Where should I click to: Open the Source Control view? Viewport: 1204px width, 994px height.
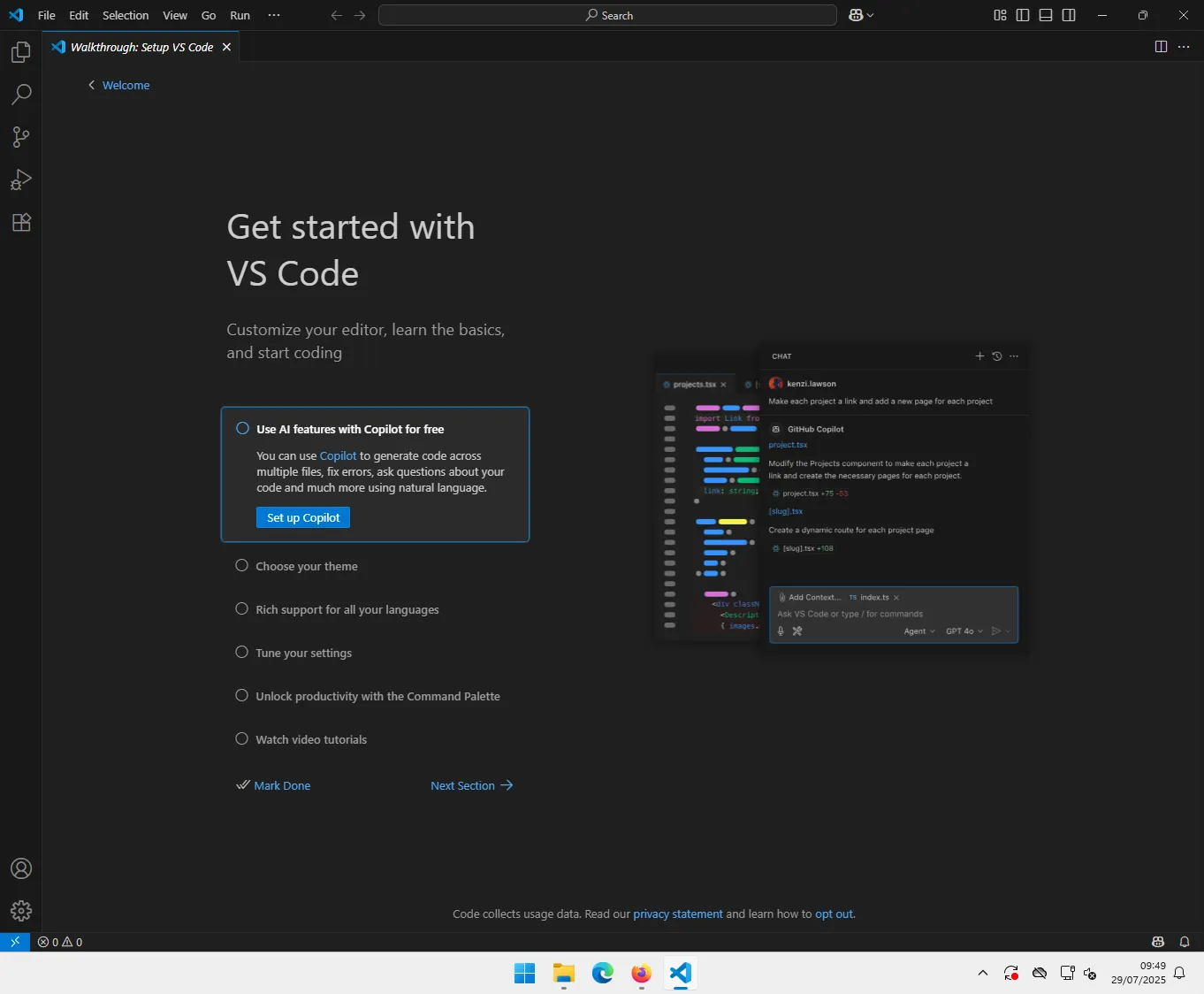pyautogui.click(x=21, y=137)
